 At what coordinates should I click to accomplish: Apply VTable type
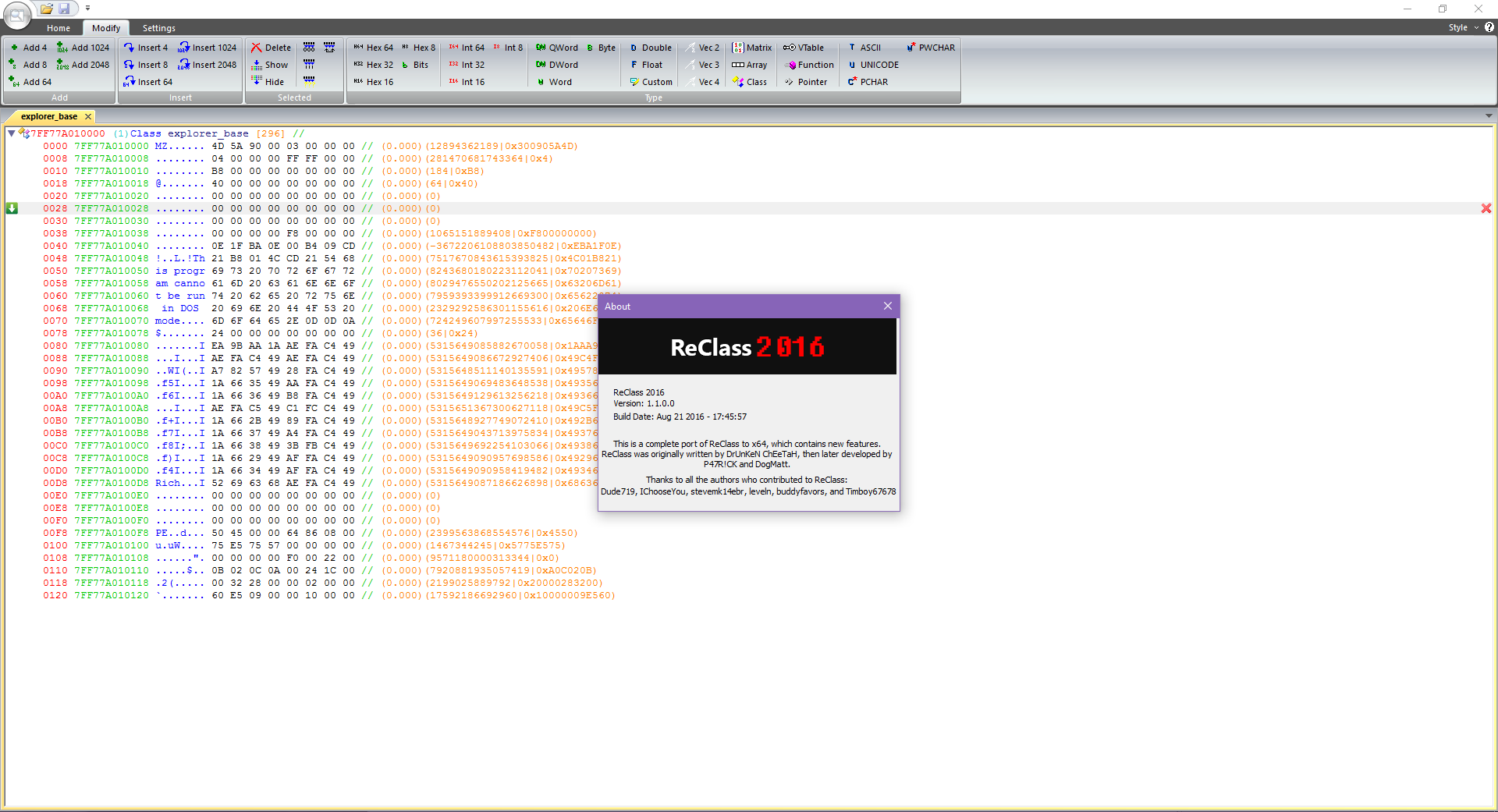(804, 48)
